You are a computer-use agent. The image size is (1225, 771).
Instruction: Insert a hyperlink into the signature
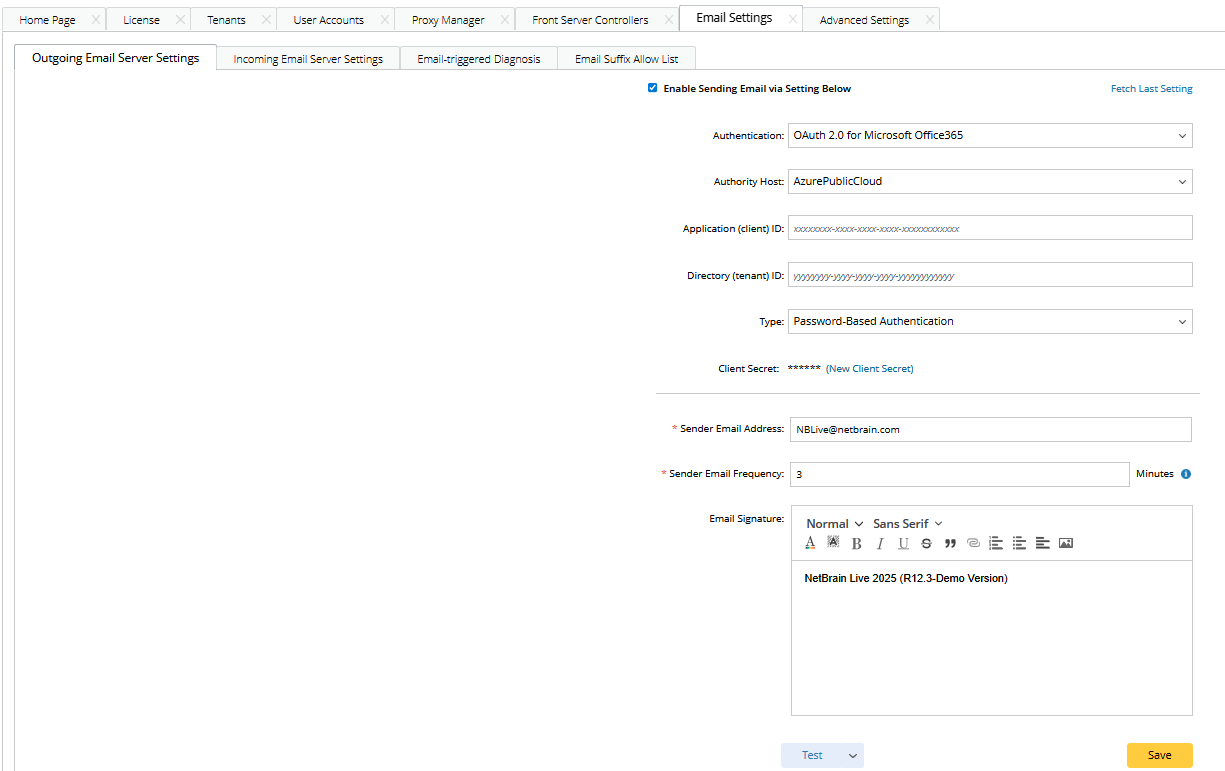[973, 544]
